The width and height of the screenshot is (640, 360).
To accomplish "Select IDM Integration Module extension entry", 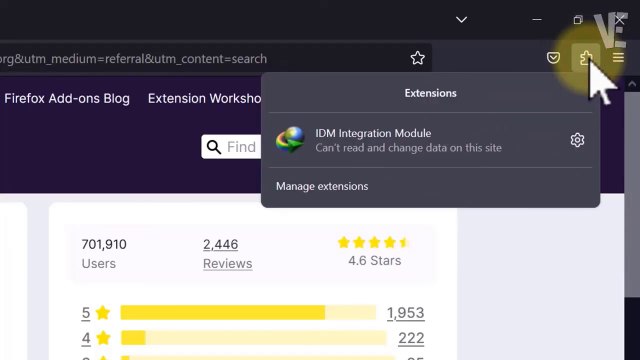I will pyautogui.click(x=430, y=140).
